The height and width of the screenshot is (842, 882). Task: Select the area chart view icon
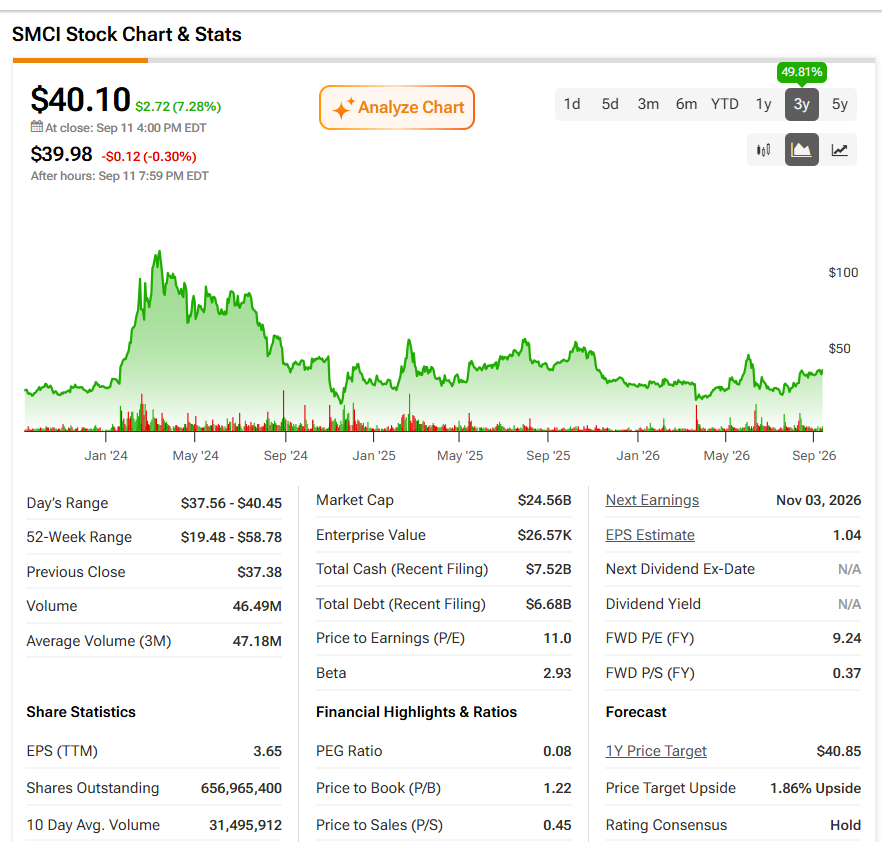[802, 150]
